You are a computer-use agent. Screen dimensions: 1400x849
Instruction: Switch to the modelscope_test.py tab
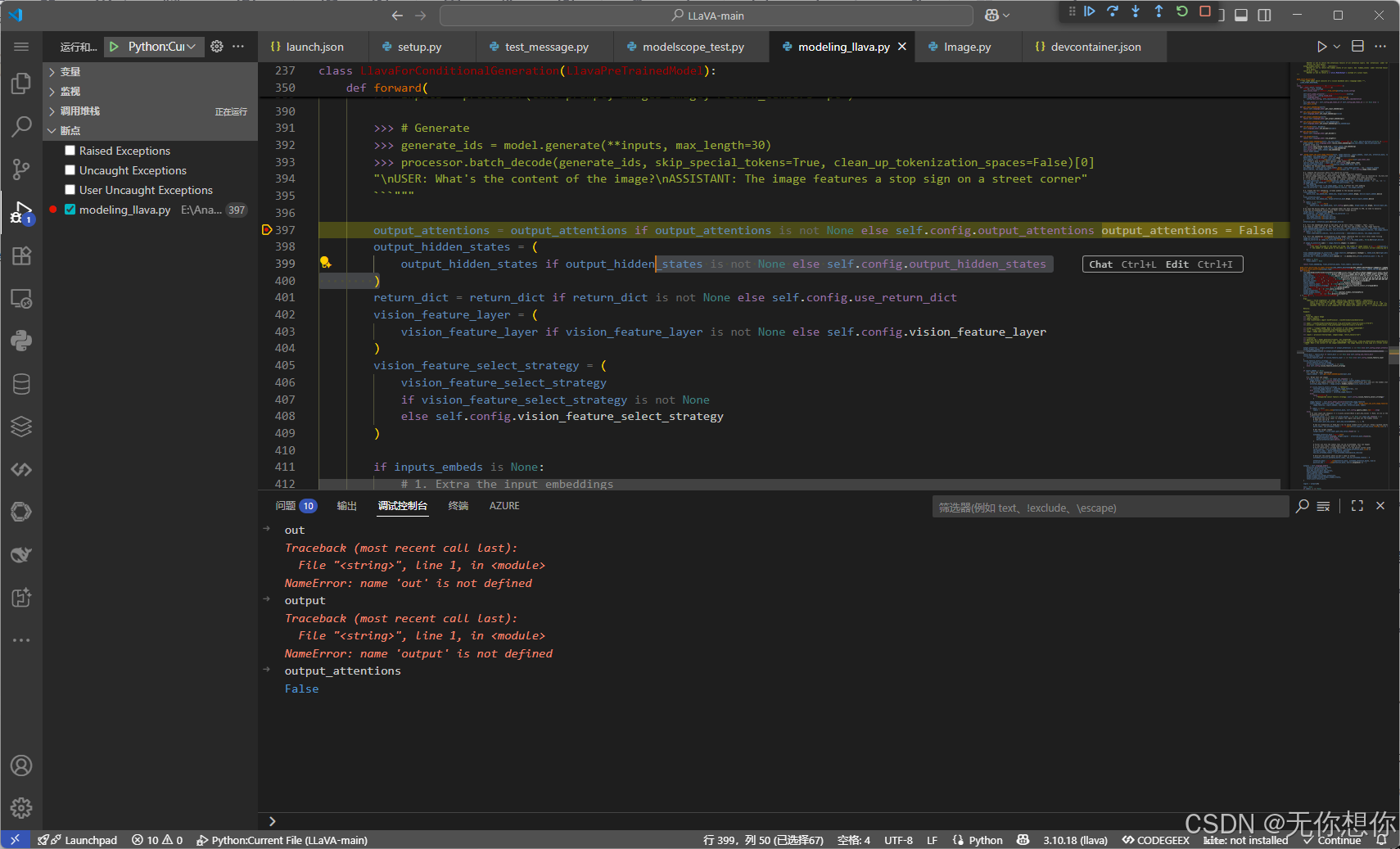click(x=693, y=47)
